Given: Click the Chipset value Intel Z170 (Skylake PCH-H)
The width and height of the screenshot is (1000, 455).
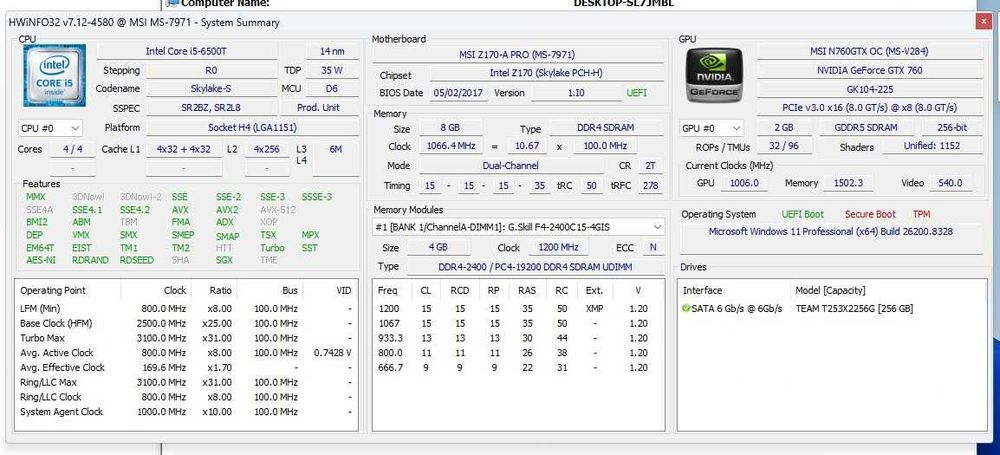Looking at the screenshot, I should (x=546, y=73).
